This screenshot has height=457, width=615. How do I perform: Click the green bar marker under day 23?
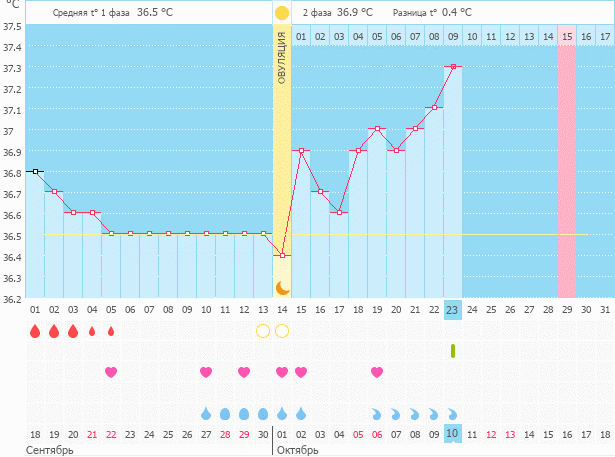click(x=453, y=350)
